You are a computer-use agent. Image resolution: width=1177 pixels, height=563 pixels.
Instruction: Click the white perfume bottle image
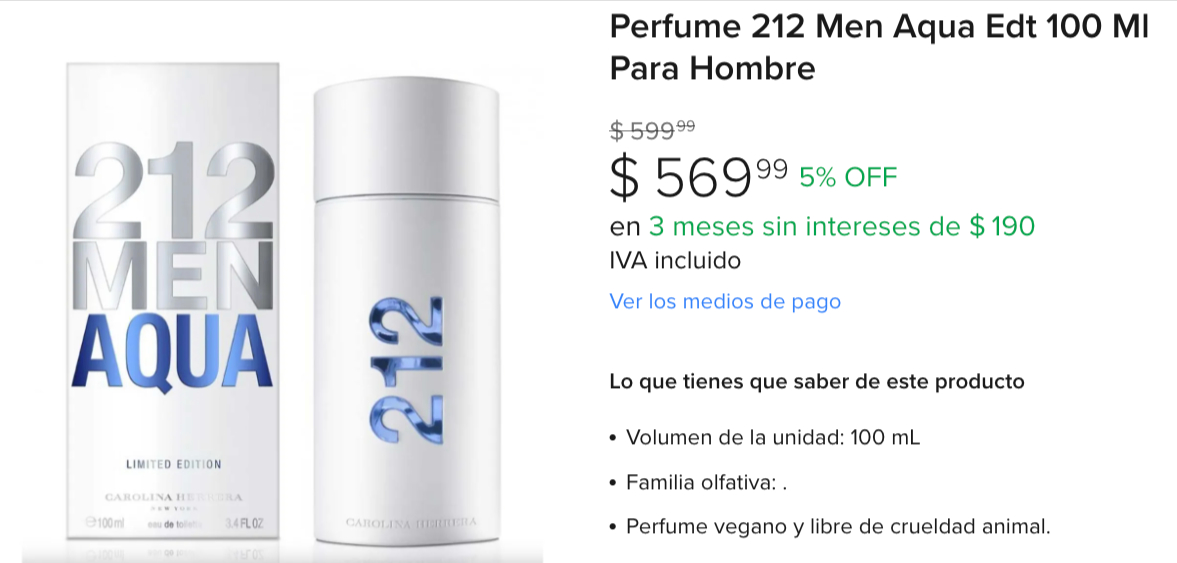click(406, 307)
